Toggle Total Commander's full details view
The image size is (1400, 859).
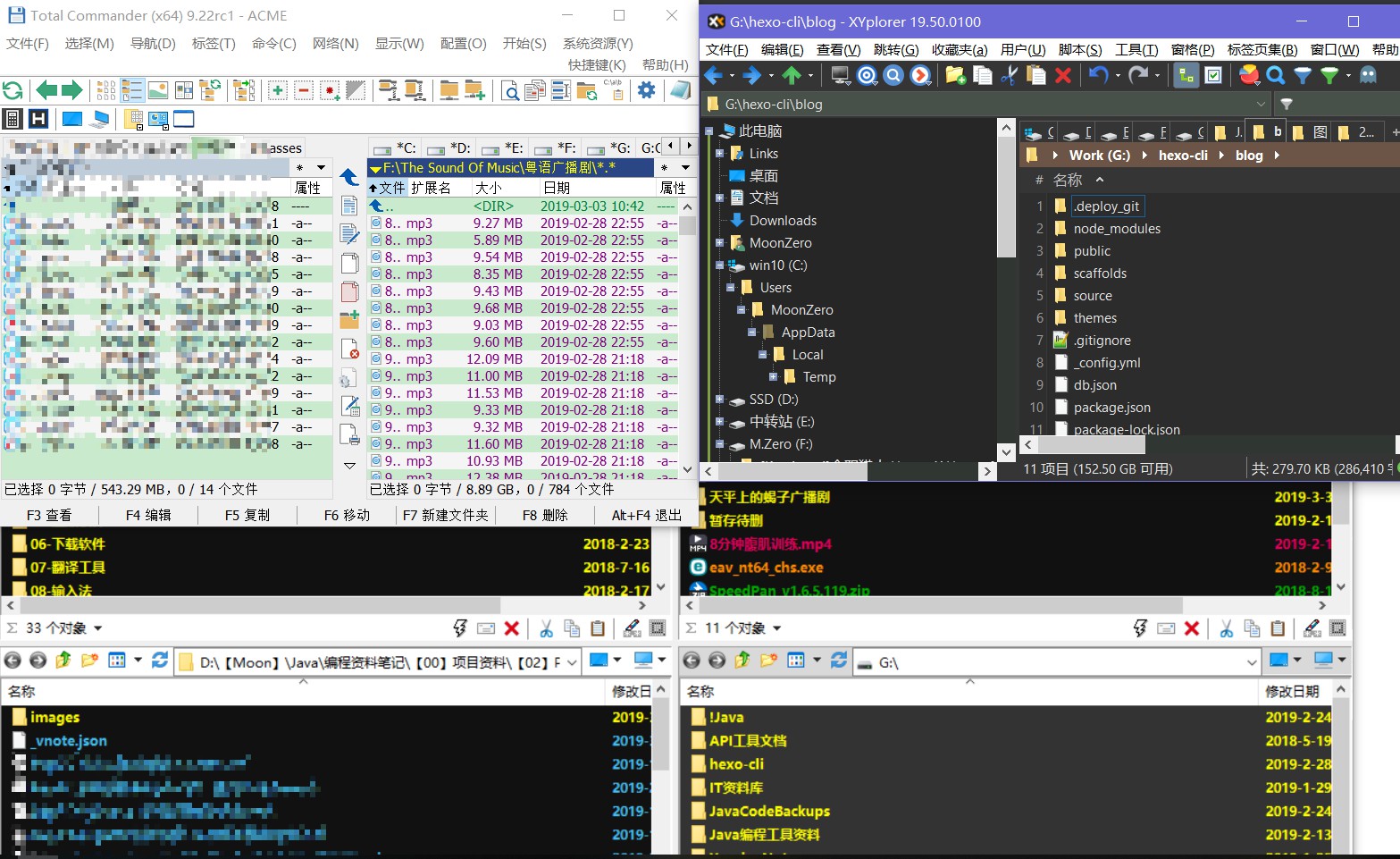pos(132,89)
